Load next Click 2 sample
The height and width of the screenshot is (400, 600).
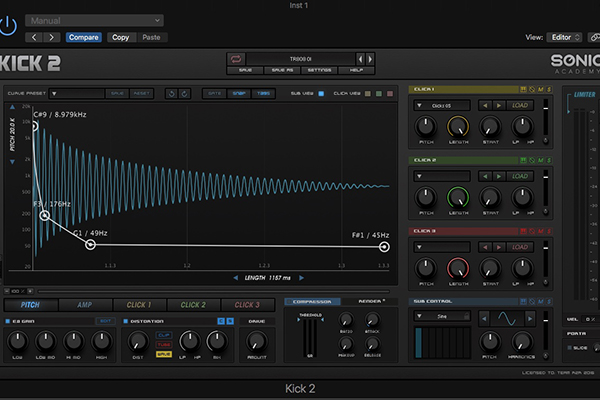tap(499, 176)
